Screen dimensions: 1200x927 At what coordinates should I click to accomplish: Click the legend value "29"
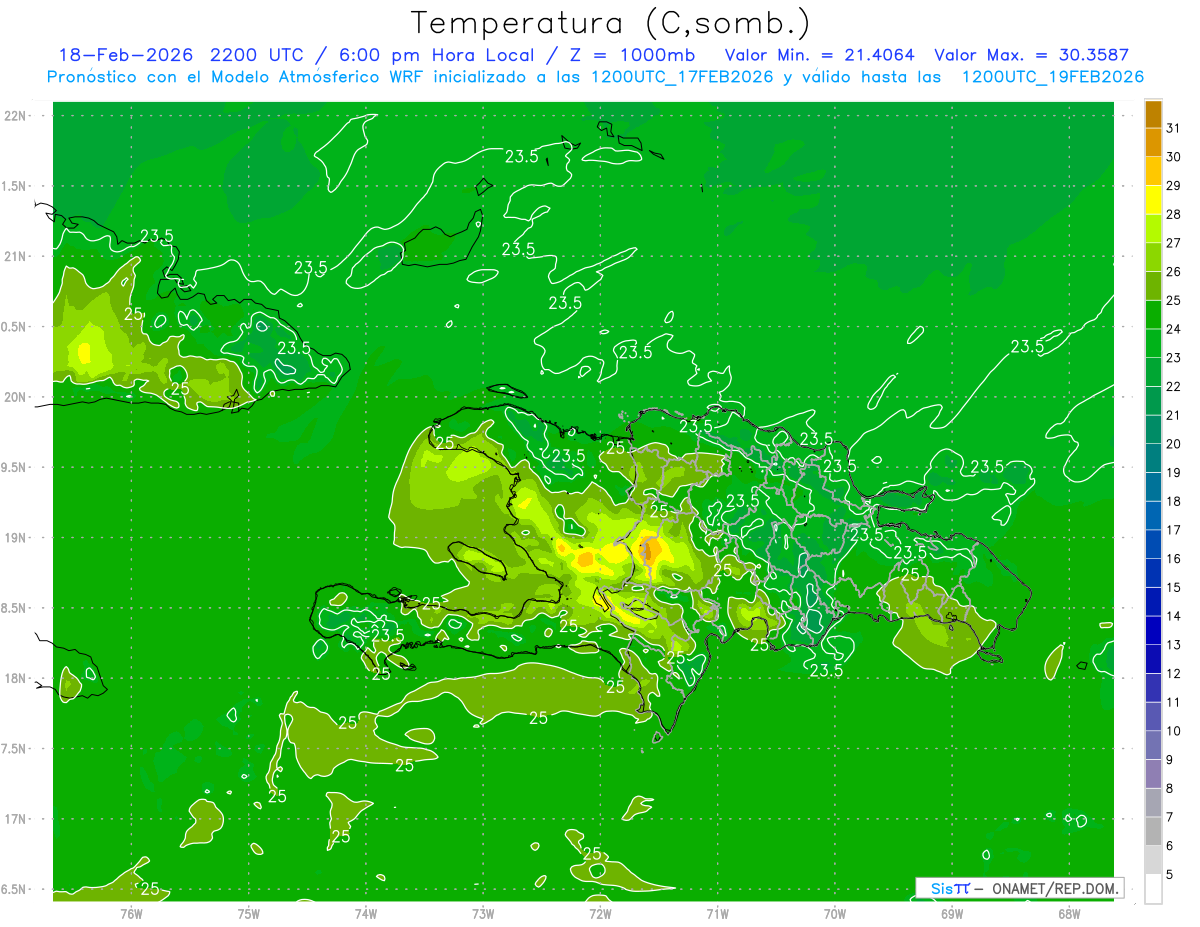tap(1174, 185)
